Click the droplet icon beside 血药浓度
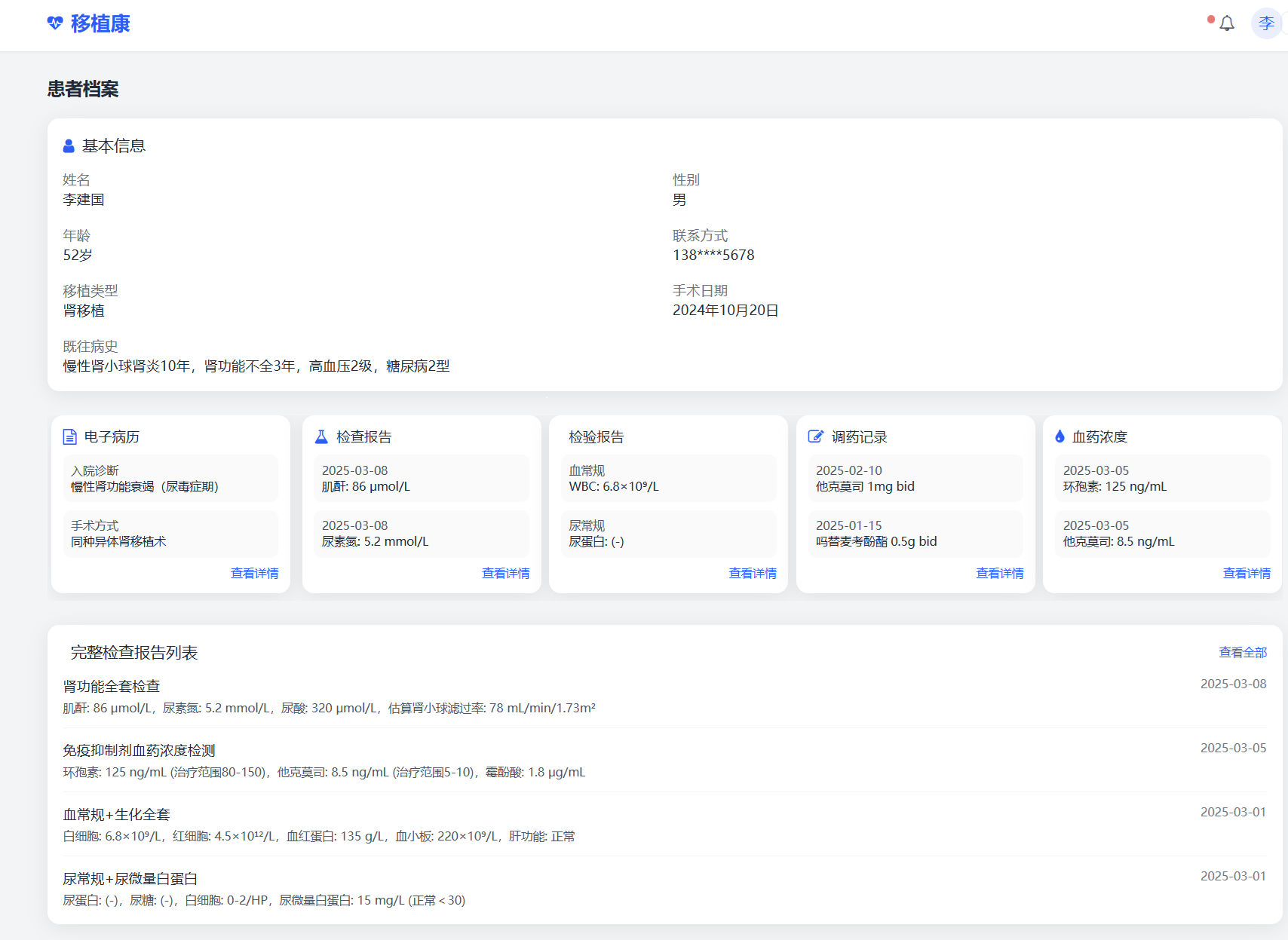This screenshot has width=1288, height=940. [1060, 436]
